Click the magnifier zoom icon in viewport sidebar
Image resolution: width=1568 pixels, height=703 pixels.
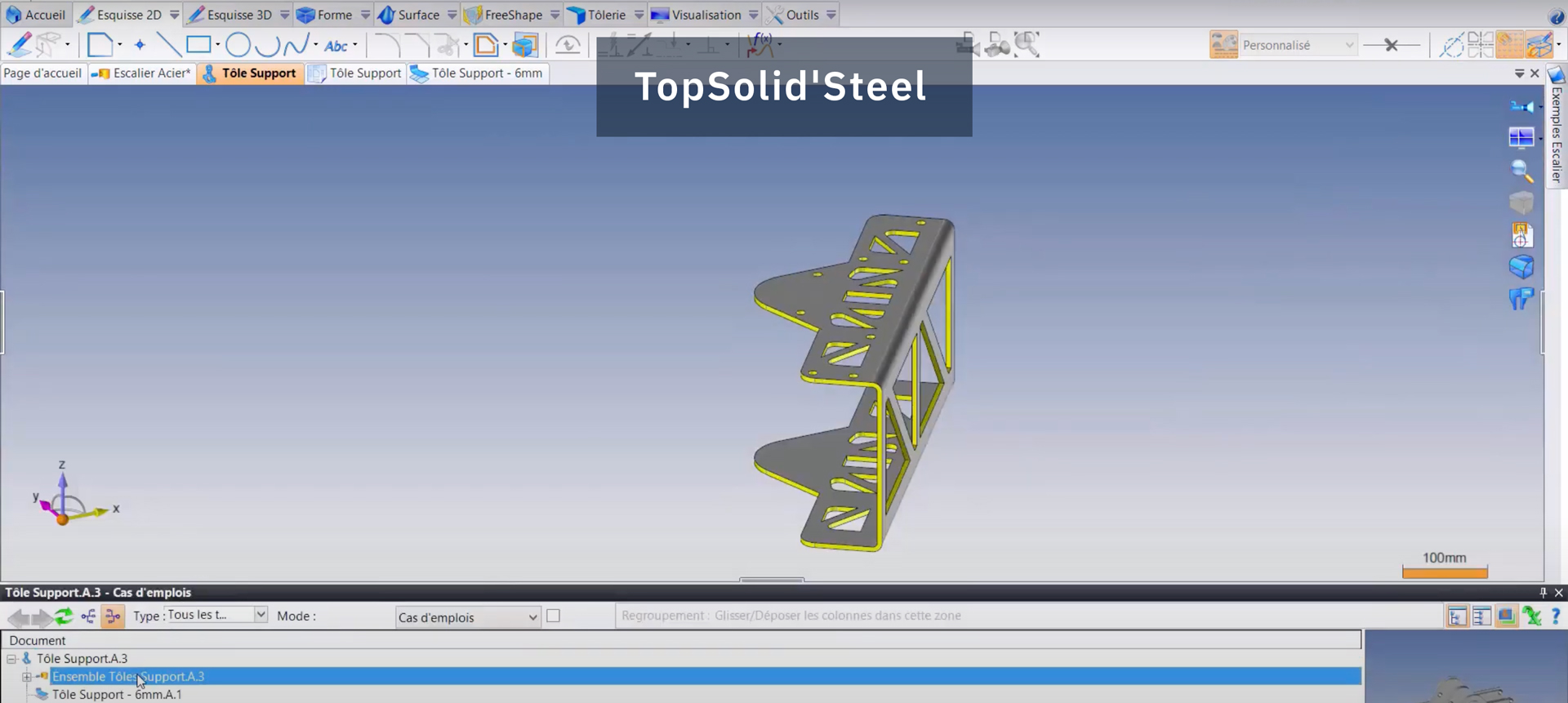tap(1521, 170)
